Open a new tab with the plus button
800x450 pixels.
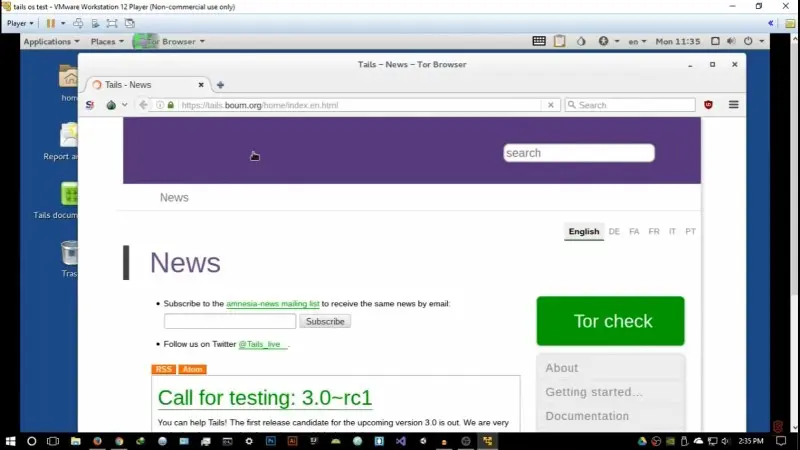coord(220,85)
